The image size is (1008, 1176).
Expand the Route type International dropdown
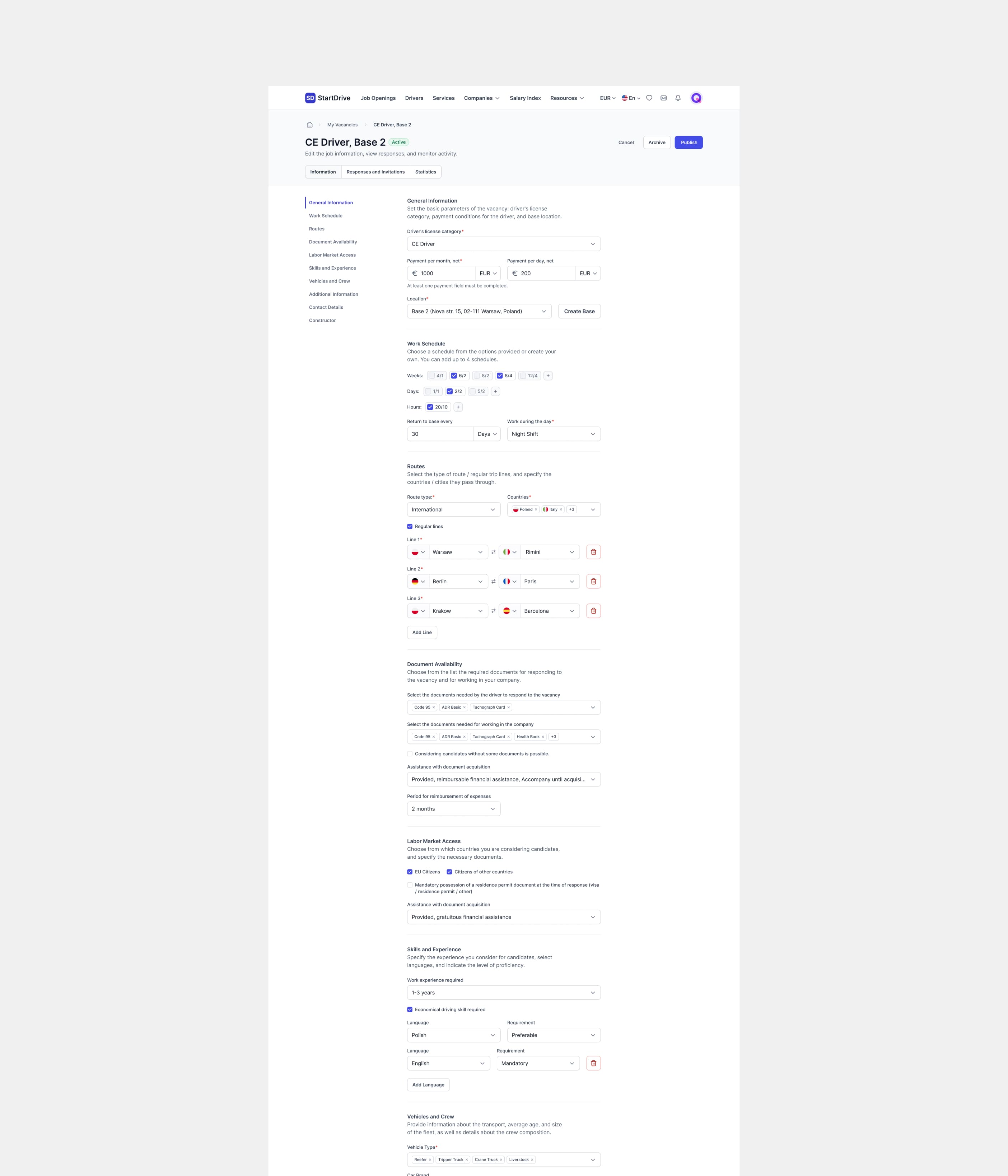click(x=453, y=510)
